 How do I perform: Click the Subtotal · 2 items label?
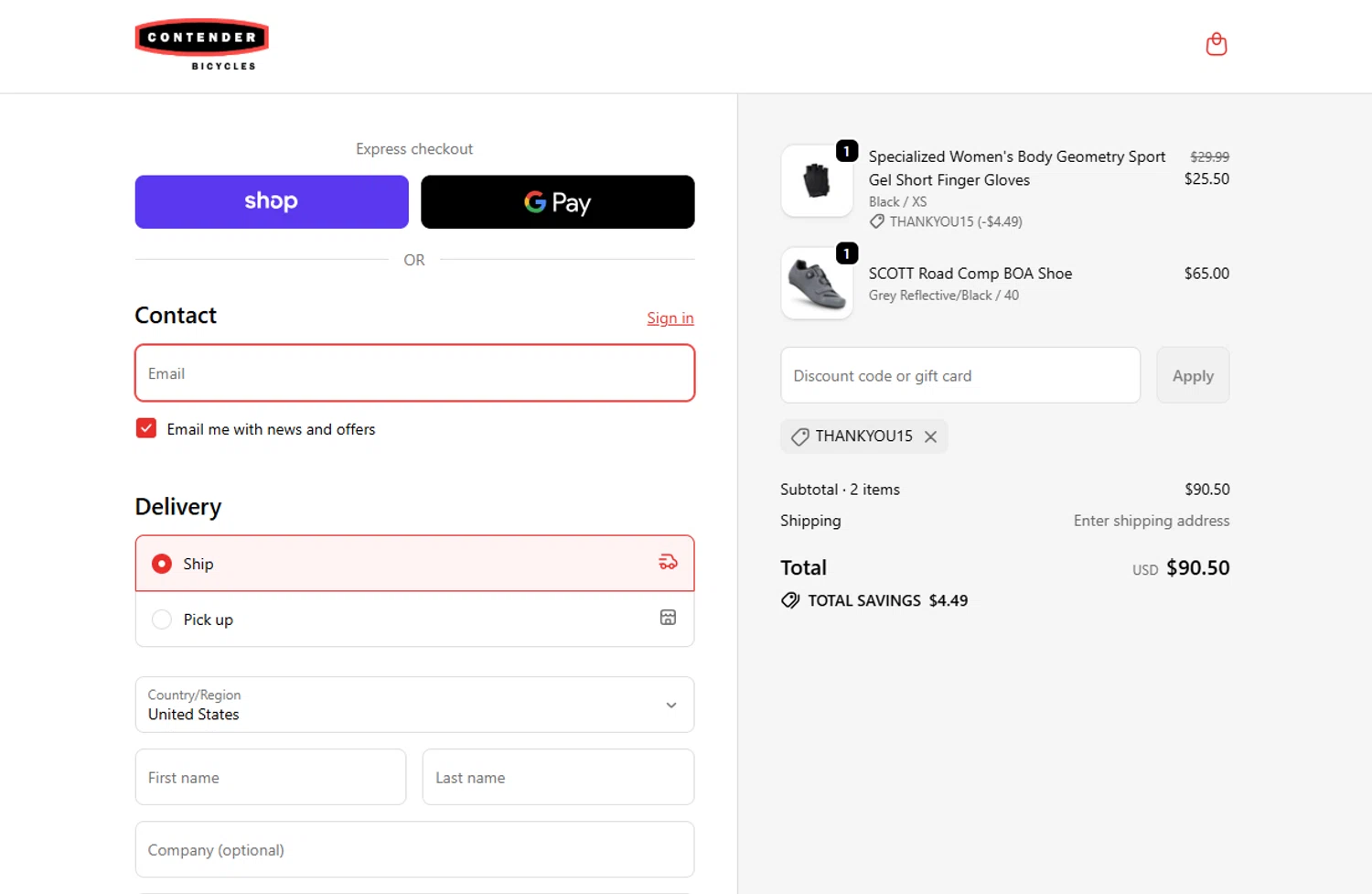click(840, 490)
